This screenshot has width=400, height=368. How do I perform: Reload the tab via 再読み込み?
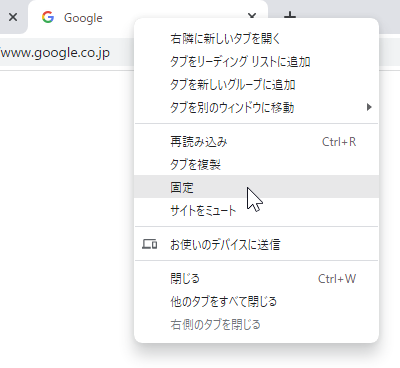[257, 142]
